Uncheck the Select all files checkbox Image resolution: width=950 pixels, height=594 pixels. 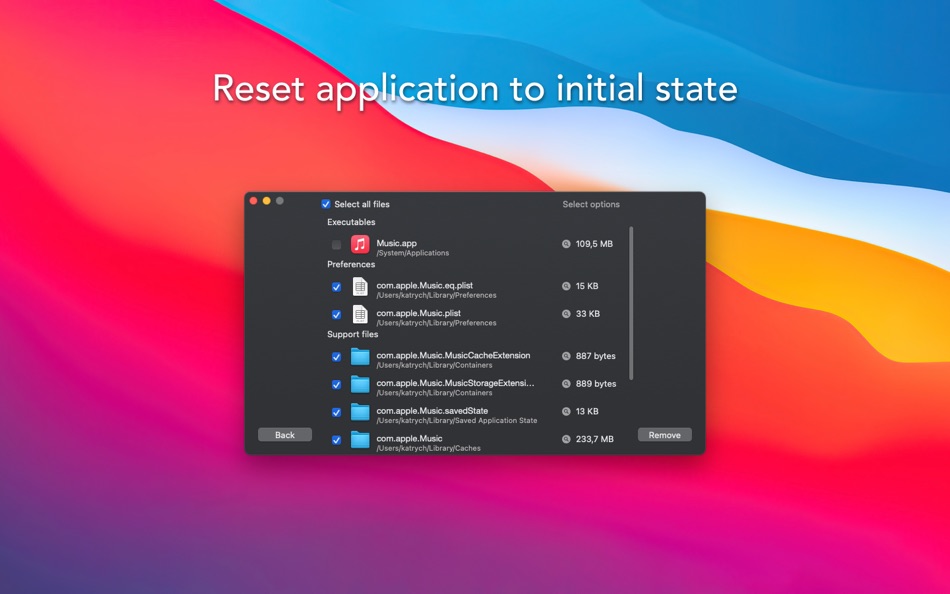(325, 204)
